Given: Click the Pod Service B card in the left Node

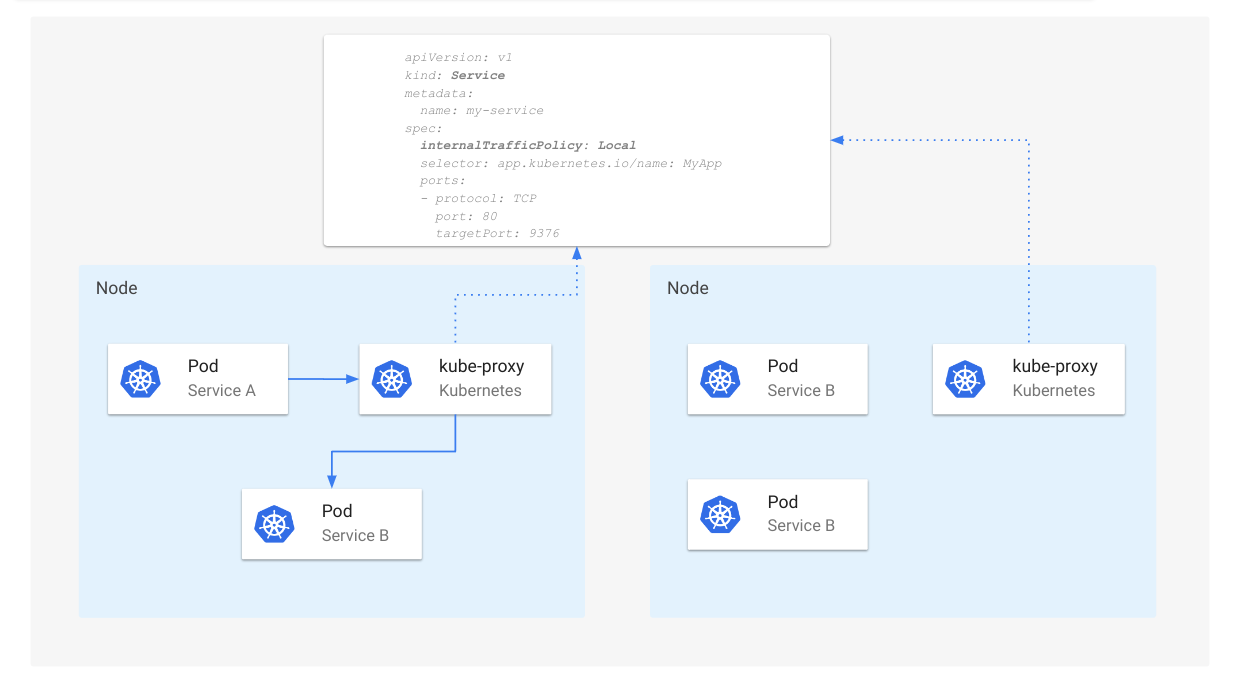Looking at the screenshot, I should point(332,524).
